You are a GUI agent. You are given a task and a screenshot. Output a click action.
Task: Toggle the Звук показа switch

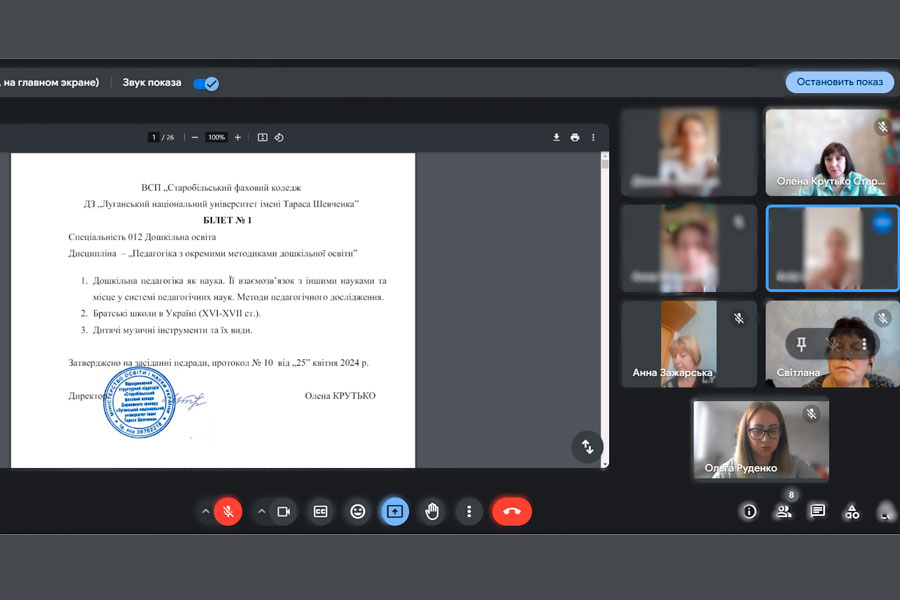(x=205, y=84)
